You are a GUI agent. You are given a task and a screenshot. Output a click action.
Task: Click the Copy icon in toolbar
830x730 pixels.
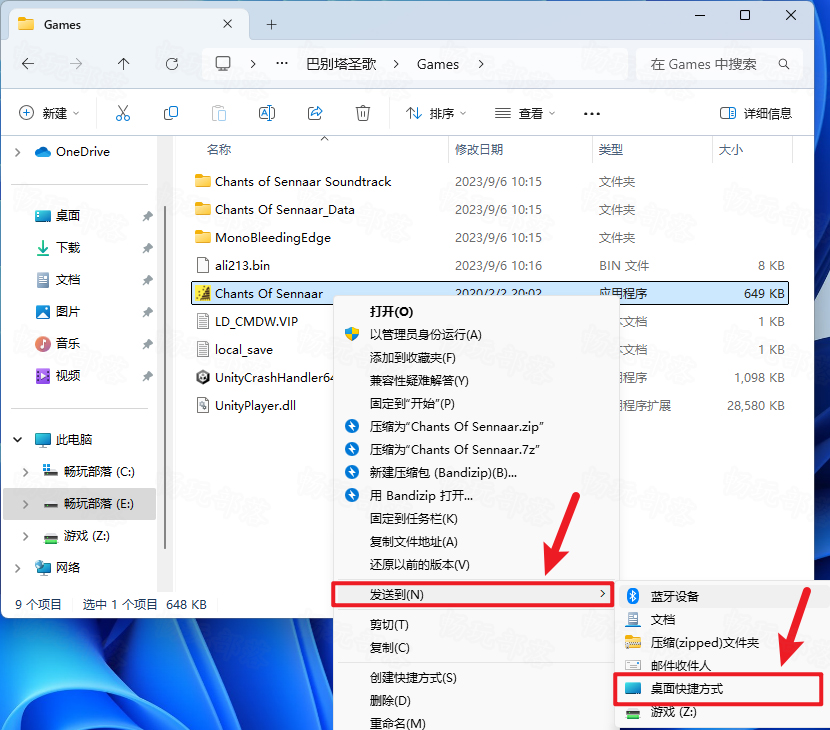171,113
